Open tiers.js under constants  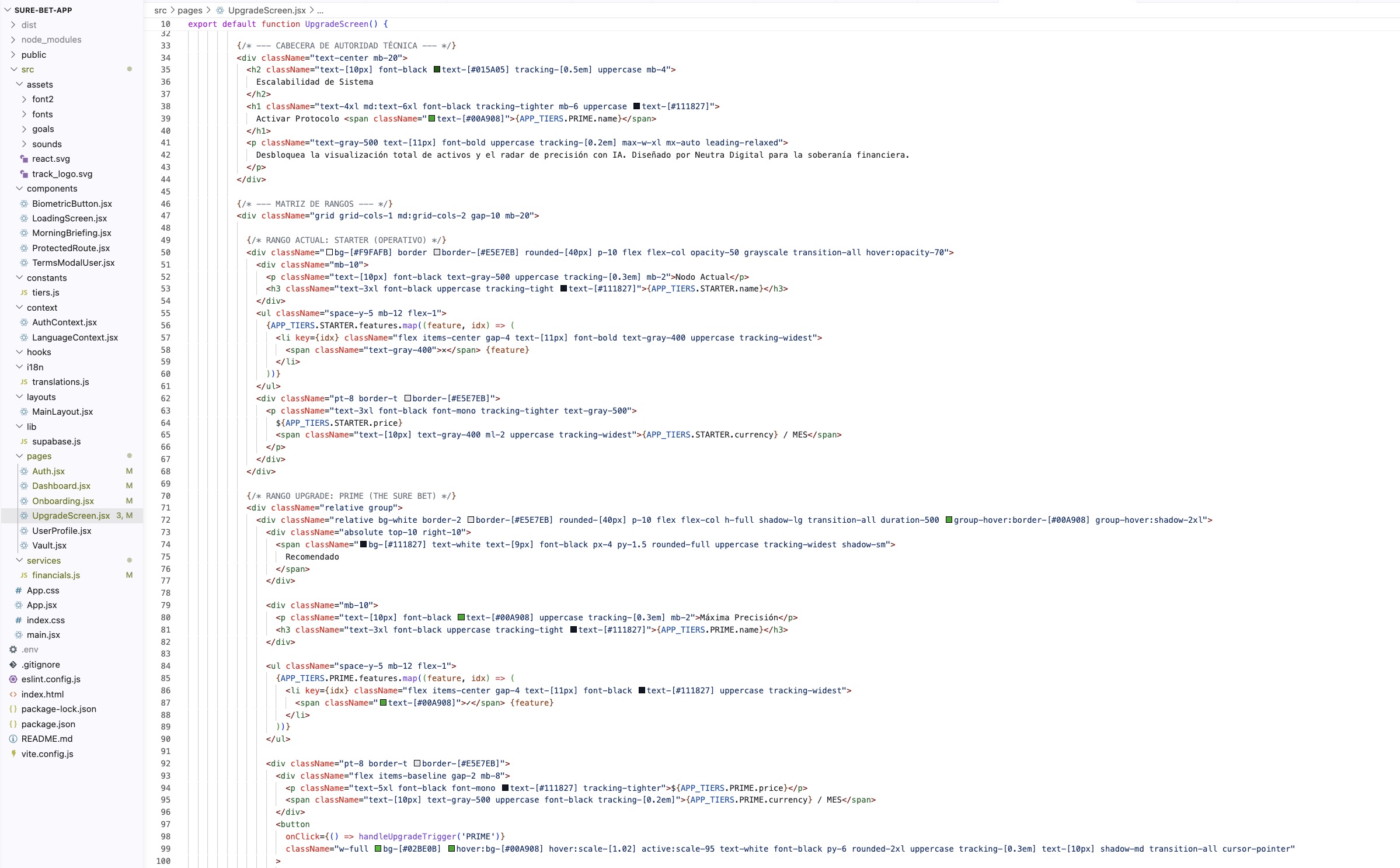46,293
